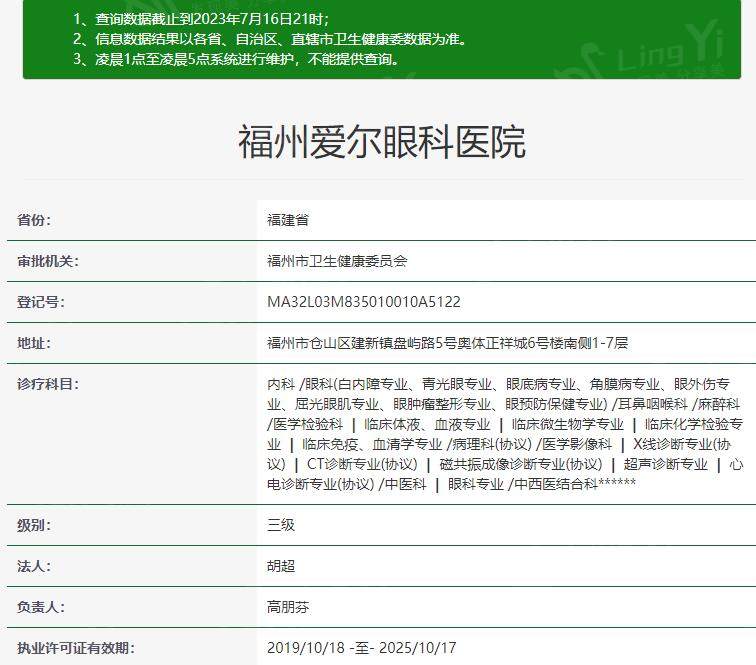Click the legal person name 胡超
The image size is (756, 665).
(x=281, y=566)
